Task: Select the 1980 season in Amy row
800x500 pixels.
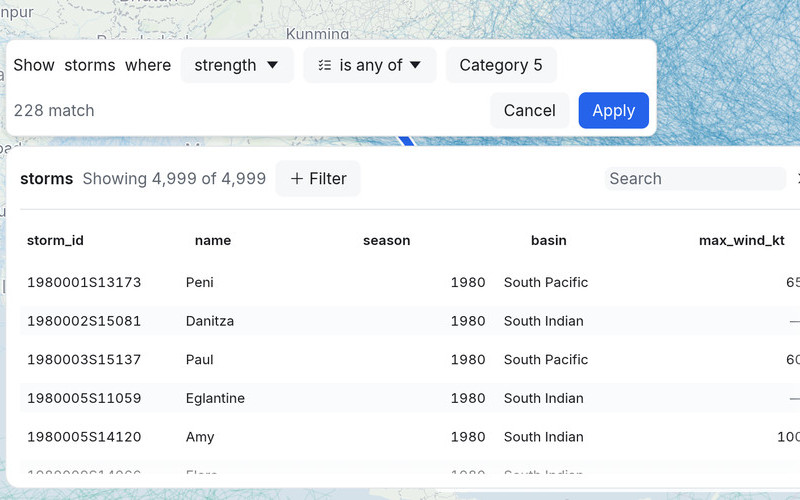Action: 468,437
